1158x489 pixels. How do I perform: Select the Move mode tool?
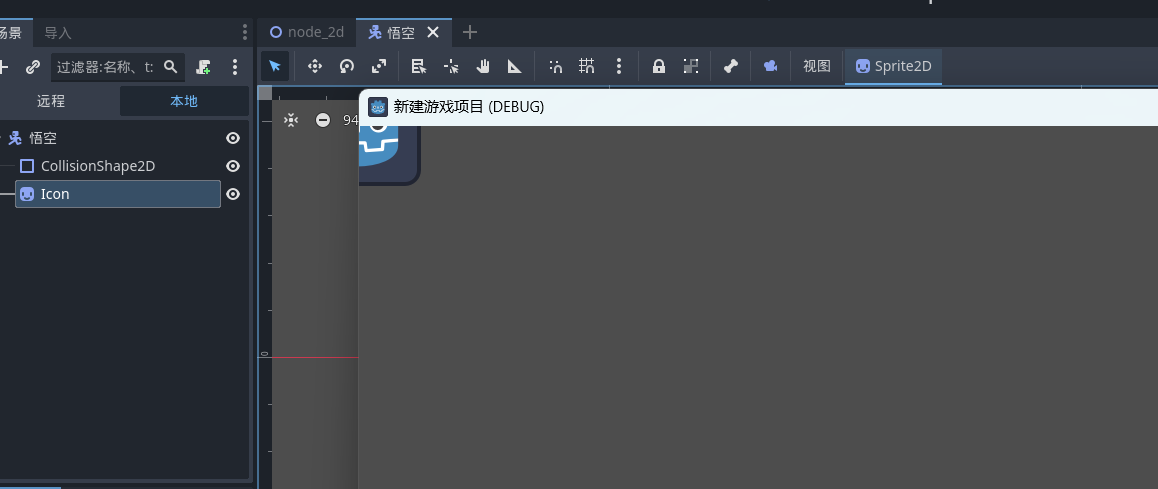(x=314, y=67)
